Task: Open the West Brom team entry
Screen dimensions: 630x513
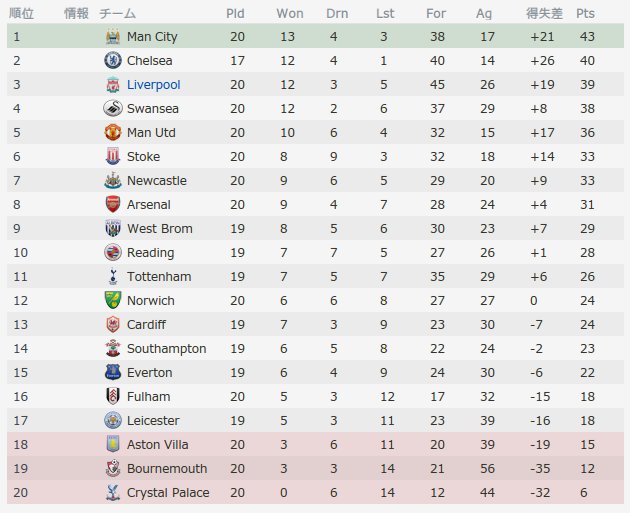Action: (160, 229)
